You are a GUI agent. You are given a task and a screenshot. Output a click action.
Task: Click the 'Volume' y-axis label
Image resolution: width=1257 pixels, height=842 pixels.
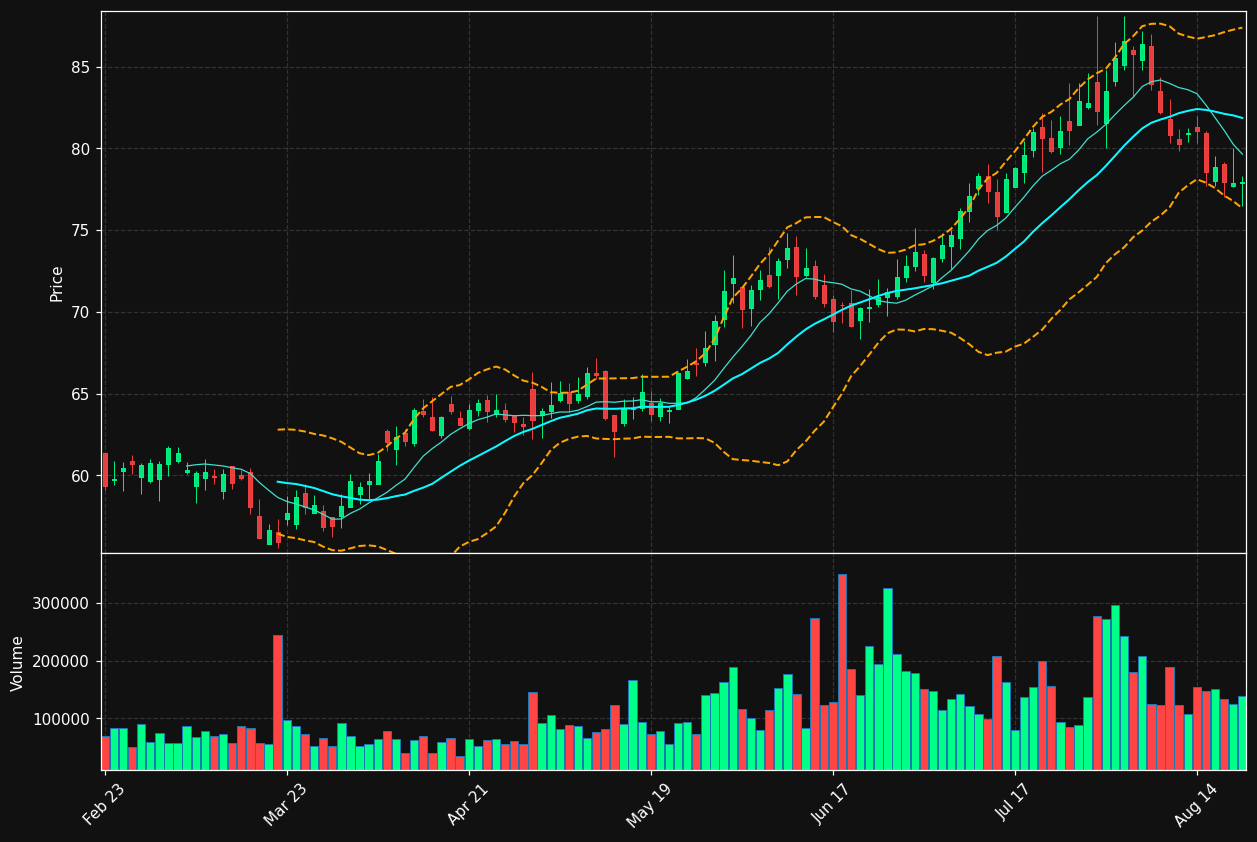point(18,662)
